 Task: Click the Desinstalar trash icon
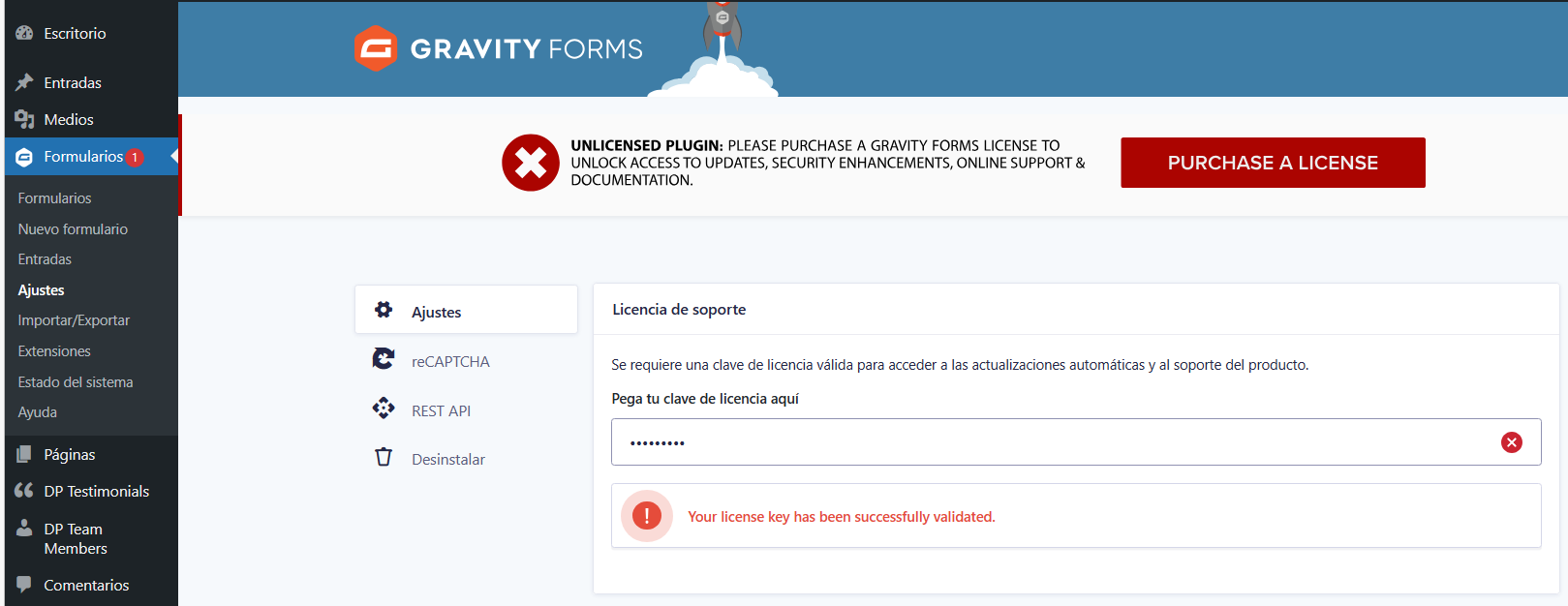384,457
